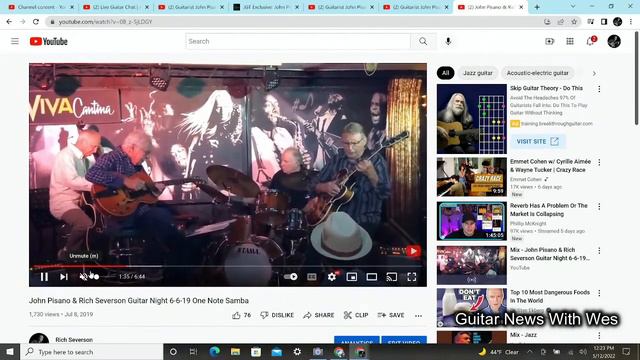Open options for Mix - Jazz
This screenshot has width=640, height=360.
coord(599,336)
